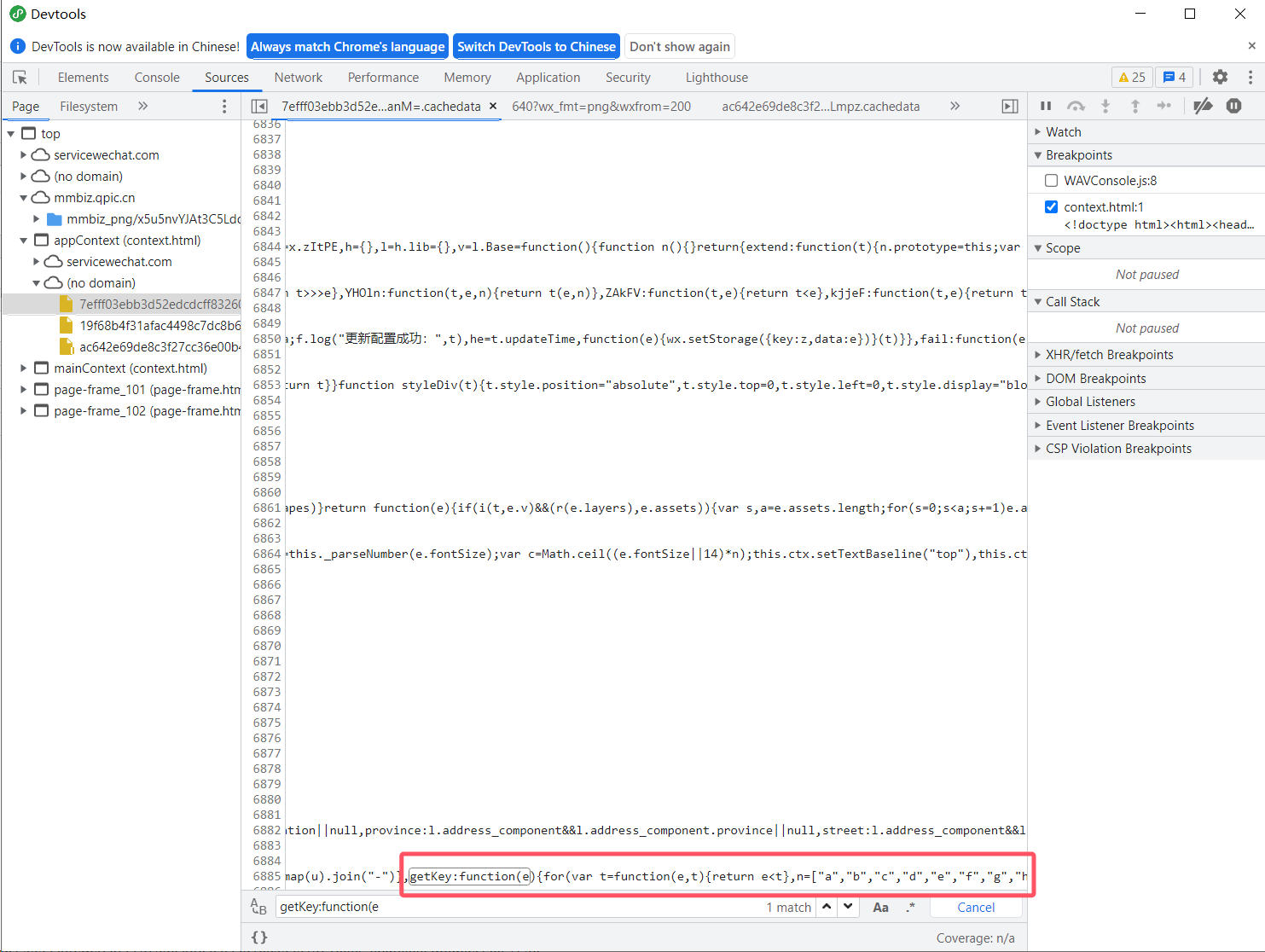Toggle pause on exceptions icon
The height and width of the screenshot is (952, 1265).
tap(1233, 106)
